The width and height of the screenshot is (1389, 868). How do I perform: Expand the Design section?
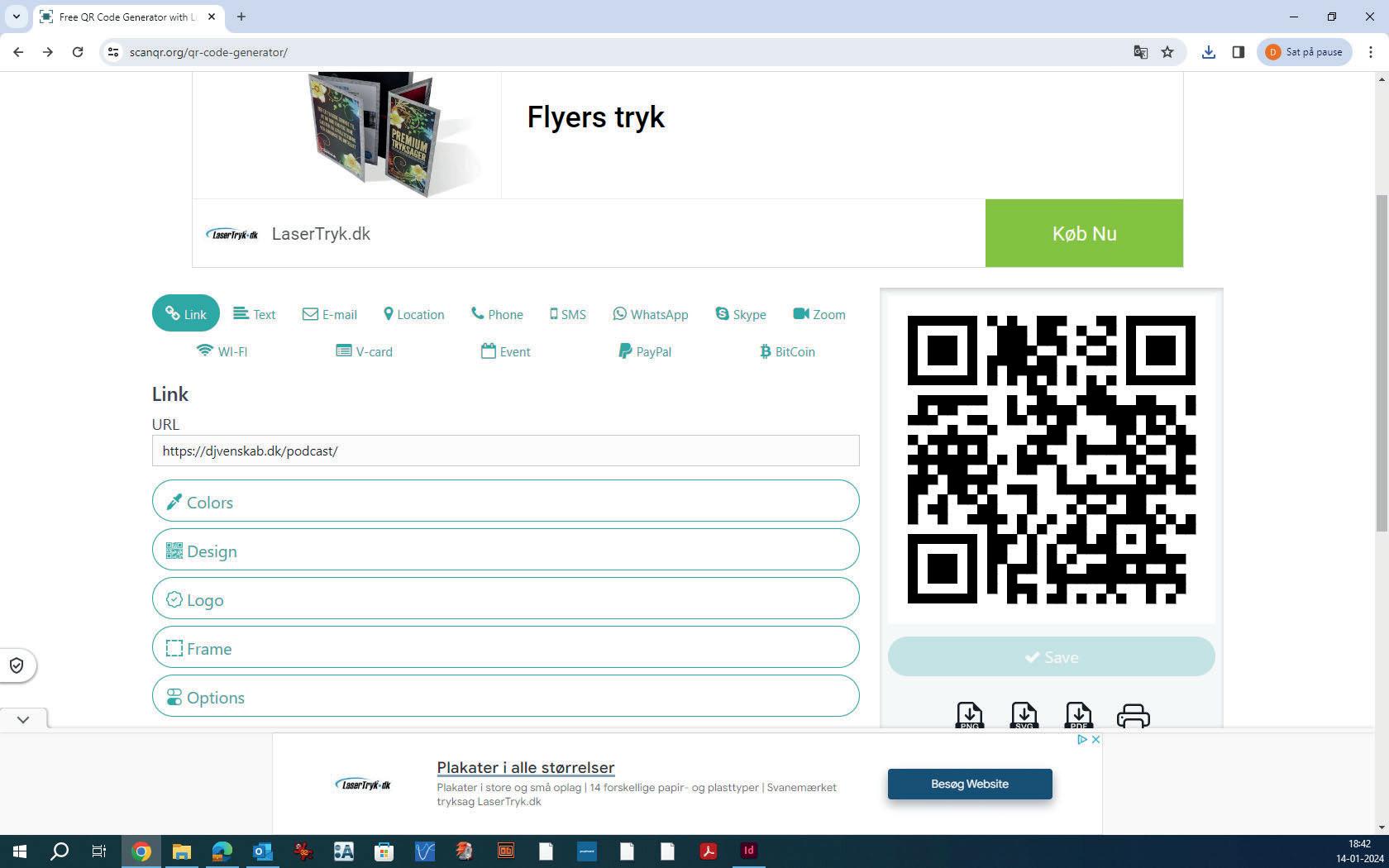click(505, 550)
